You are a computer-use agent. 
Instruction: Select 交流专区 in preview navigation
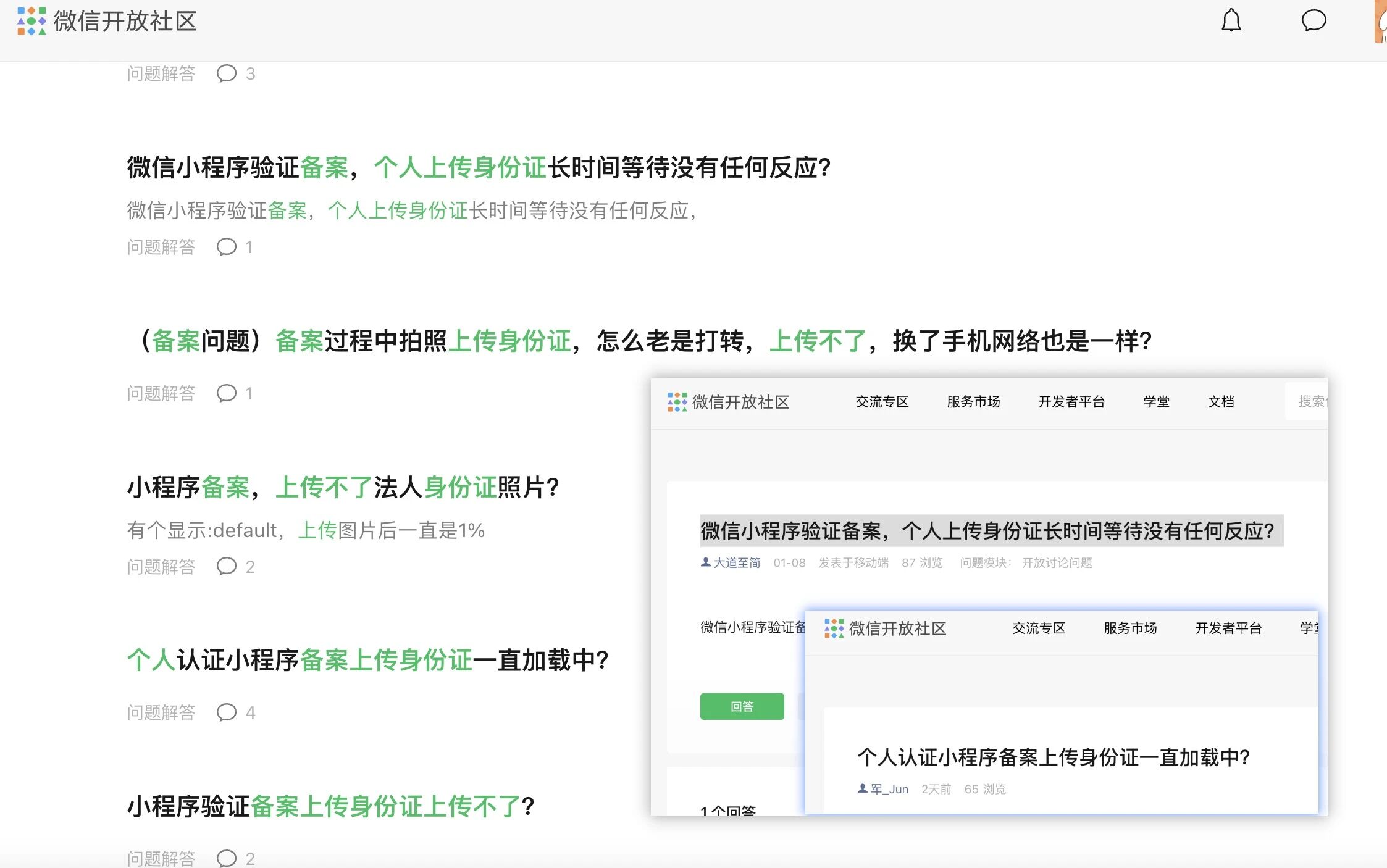882,402
